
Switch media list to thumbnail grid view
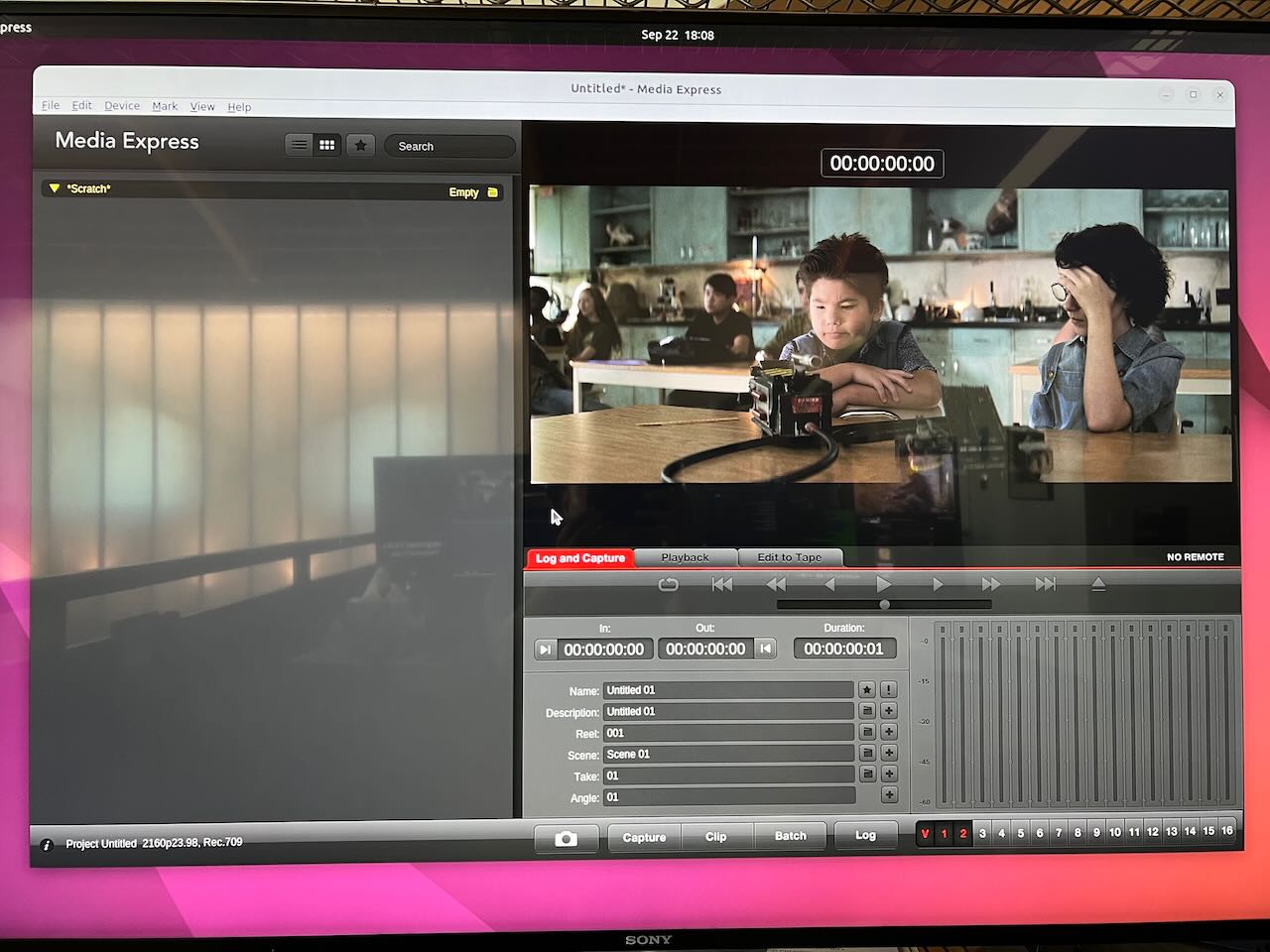(326, 145)
